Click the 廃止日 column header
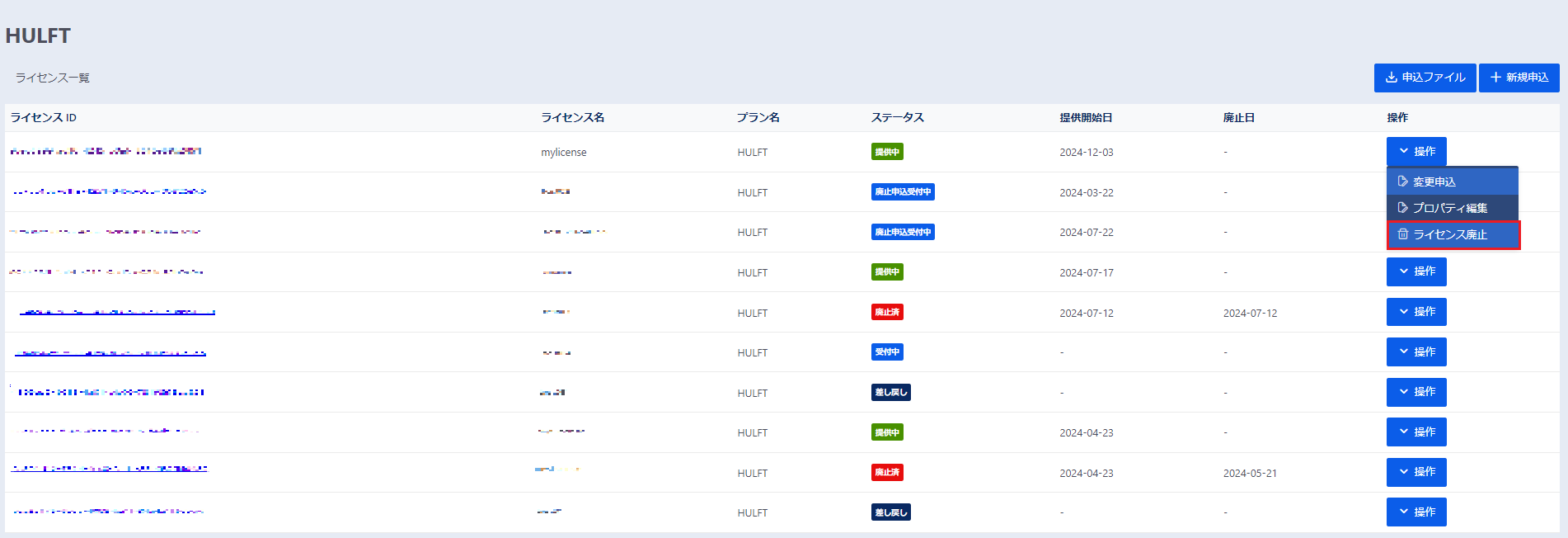Screen dimensions: 1568x538 pos(1239,118)
